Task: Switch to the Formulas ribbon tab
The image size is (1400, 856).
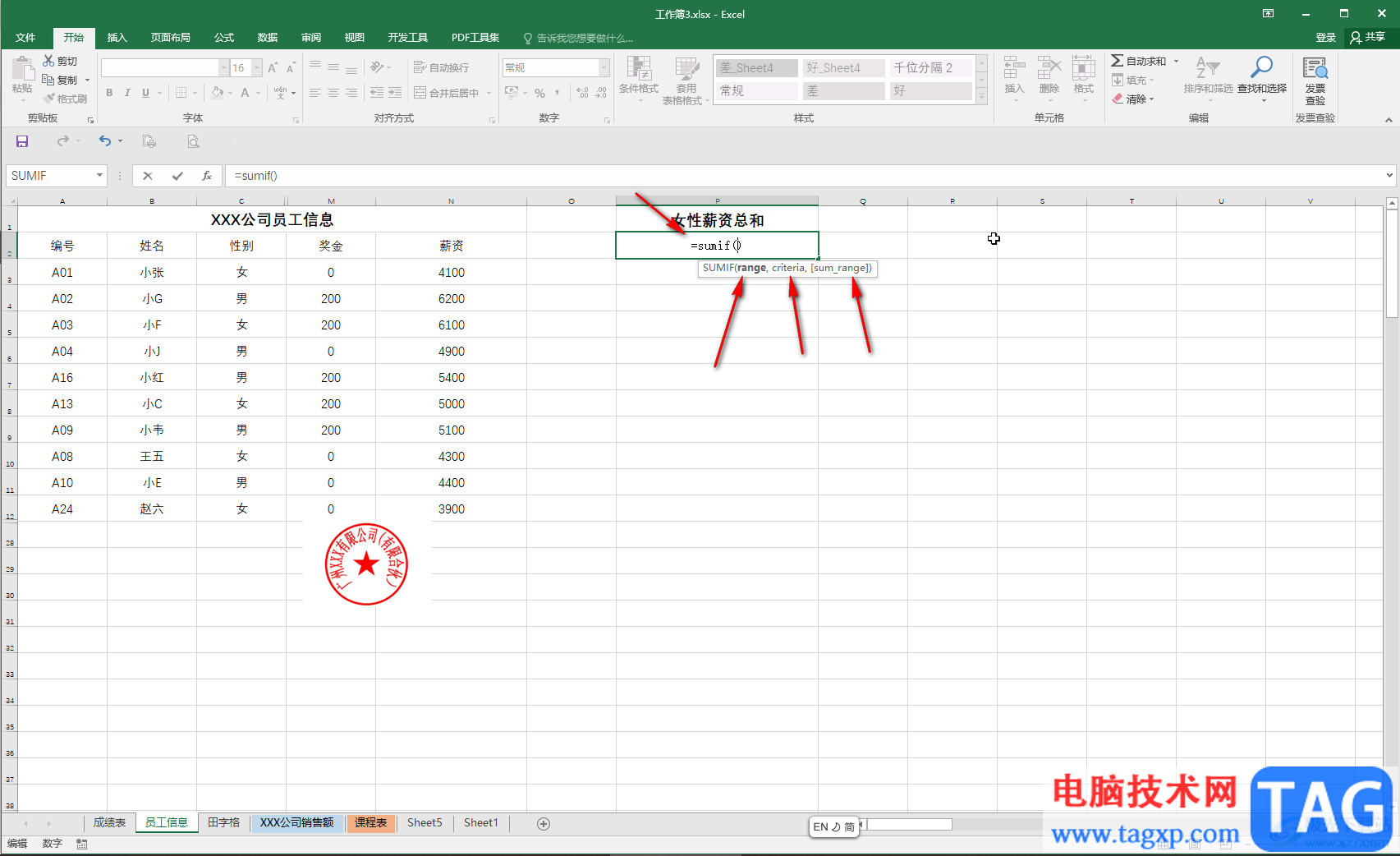Action: point(224,38)
